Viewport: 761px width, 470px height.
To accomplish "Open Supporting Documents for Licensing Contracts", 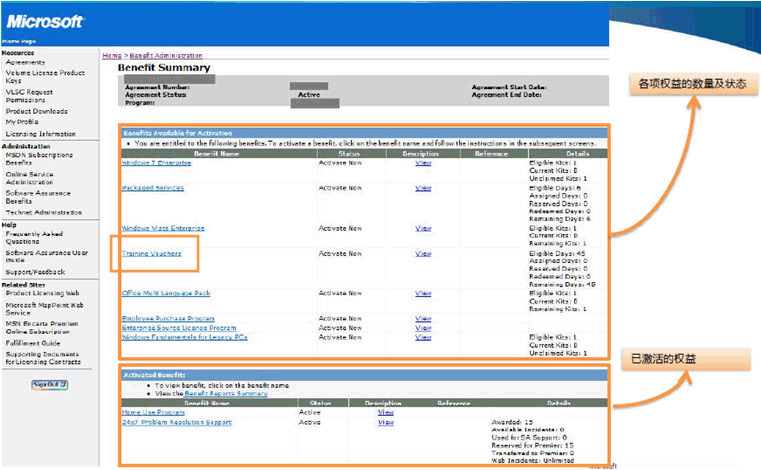I will (43, 358).
